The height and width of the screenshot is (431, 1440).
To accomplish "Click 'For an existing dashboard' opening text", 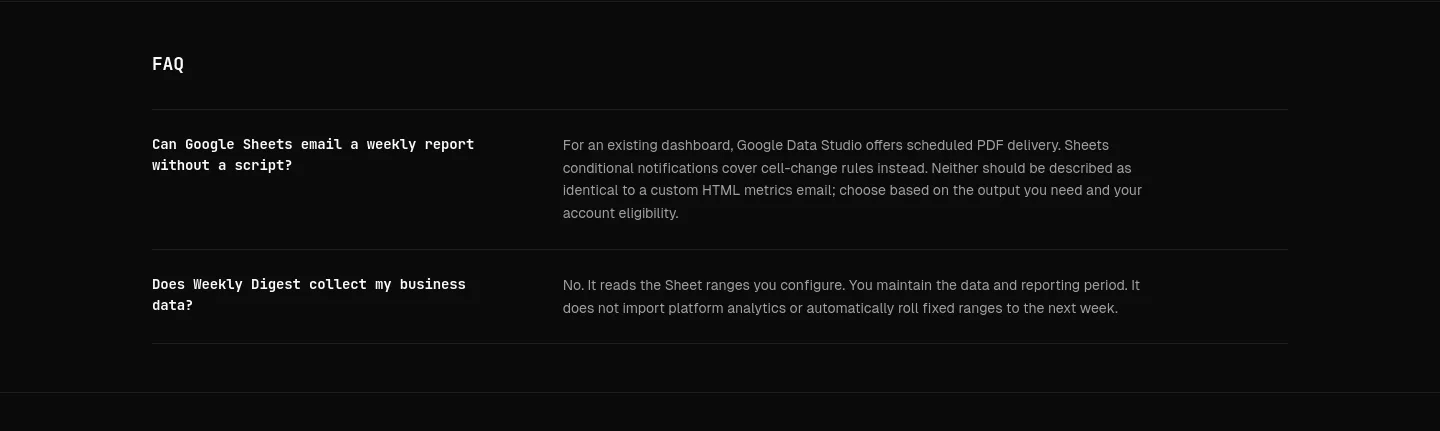I will [647, 145].
